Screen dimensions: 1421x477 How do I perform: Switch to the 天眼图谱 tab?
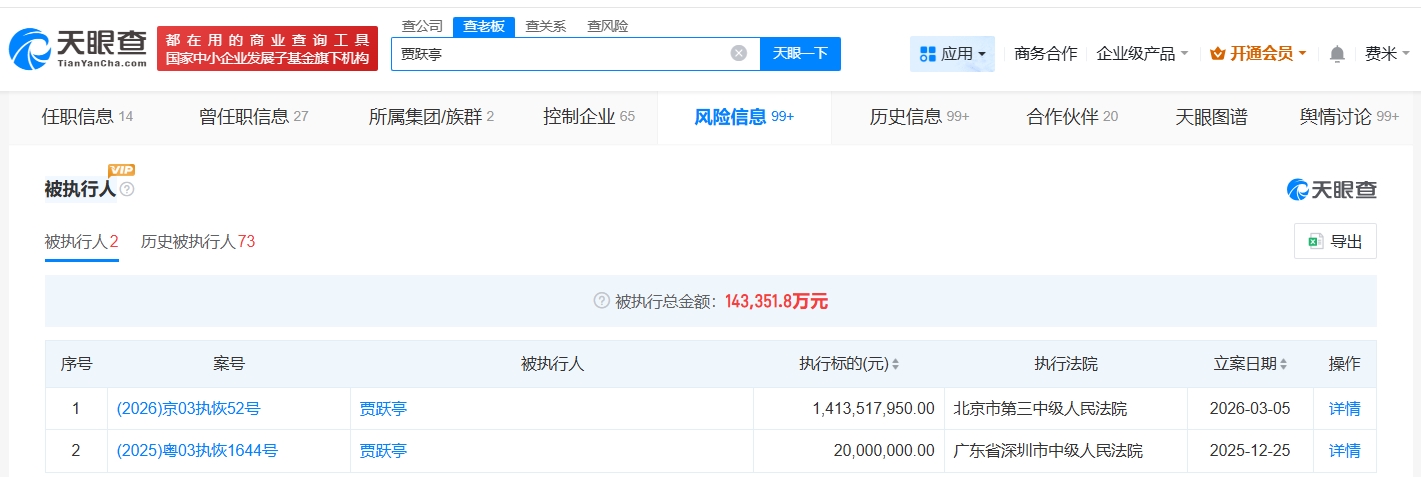pyautogui.click(x=1211, y=117)
